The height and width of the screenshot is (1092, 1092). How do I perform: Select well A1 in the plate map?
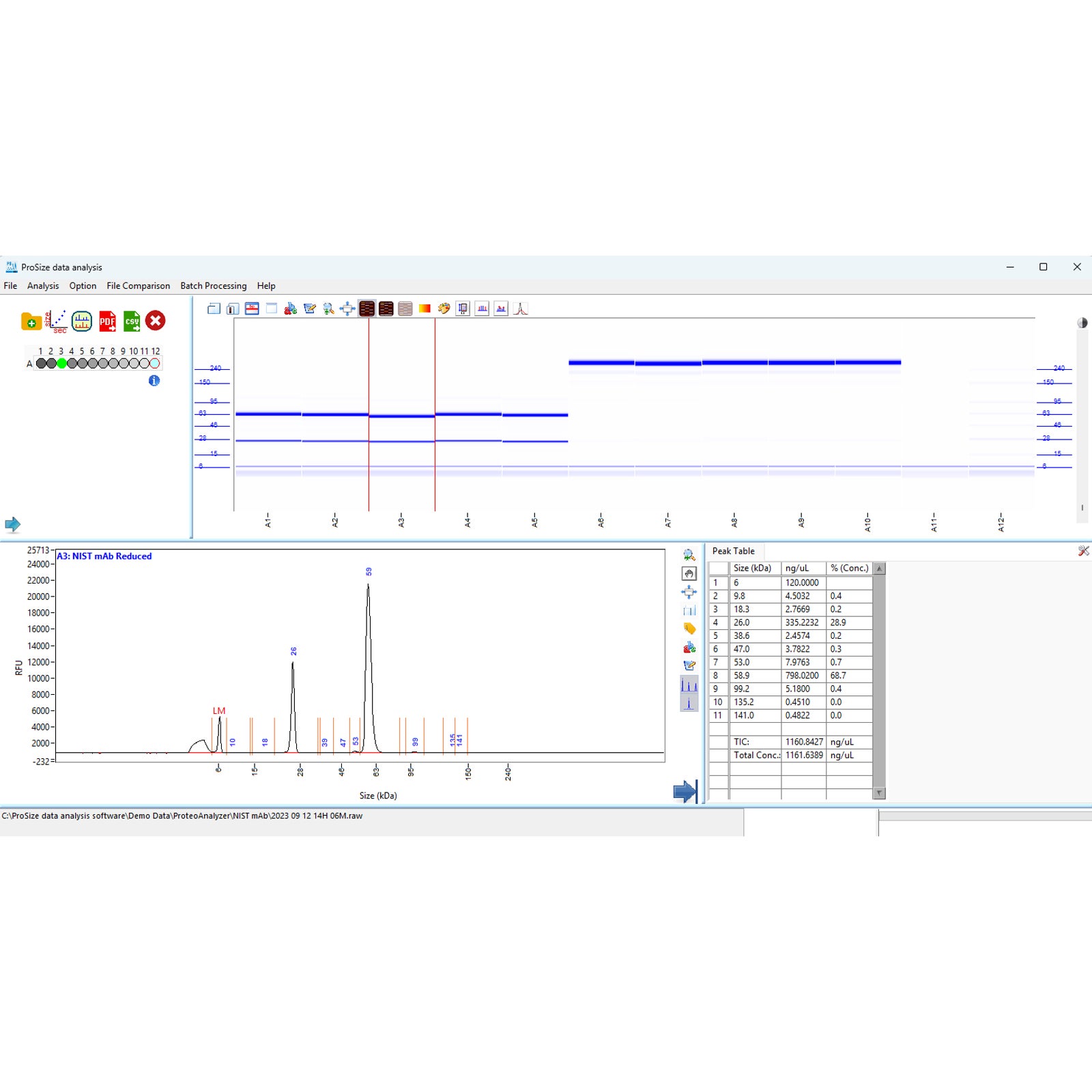tap(41, 364)
